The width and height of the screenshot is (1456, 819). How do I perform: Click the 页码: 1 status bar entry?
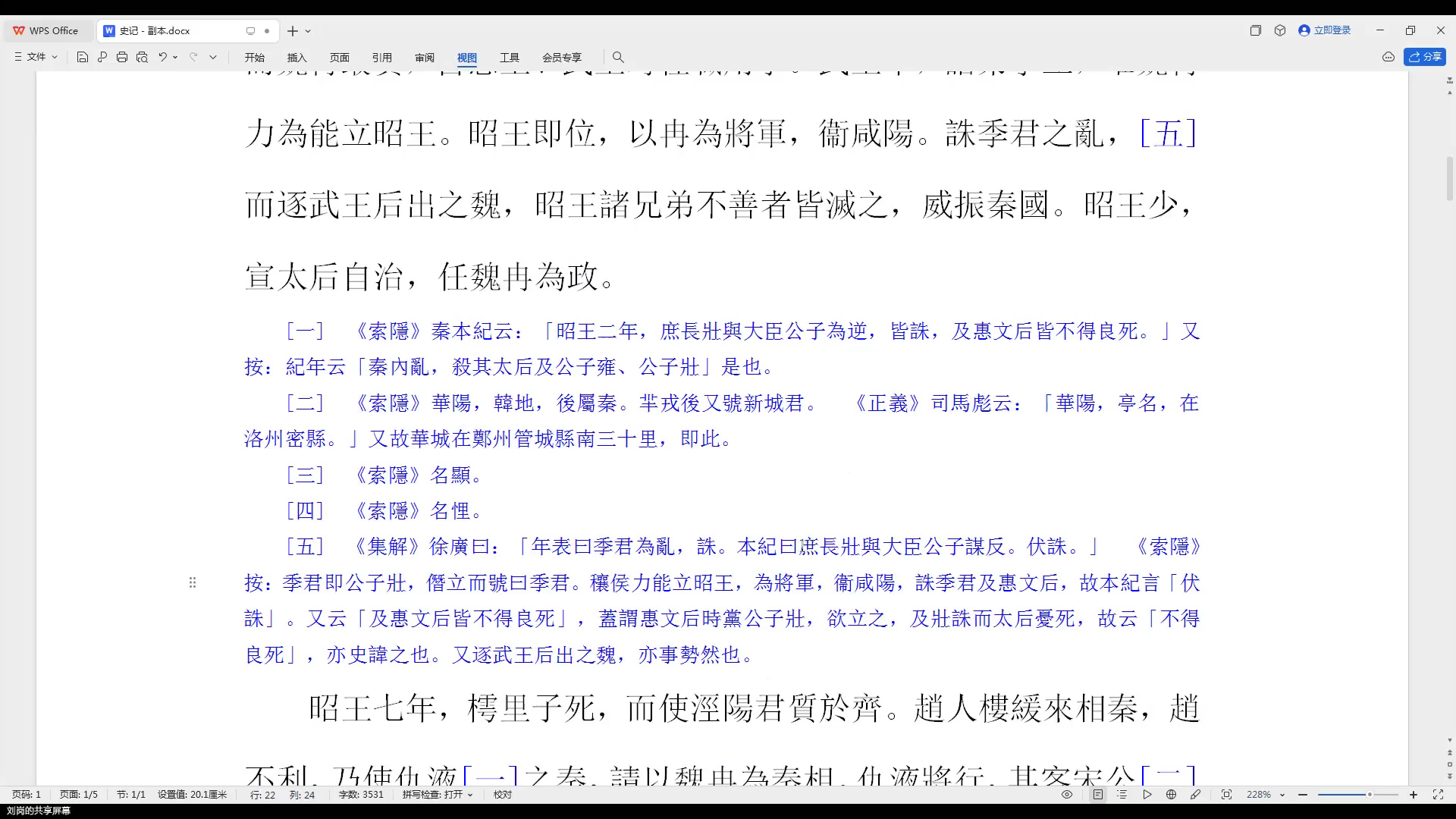[27, 795]
